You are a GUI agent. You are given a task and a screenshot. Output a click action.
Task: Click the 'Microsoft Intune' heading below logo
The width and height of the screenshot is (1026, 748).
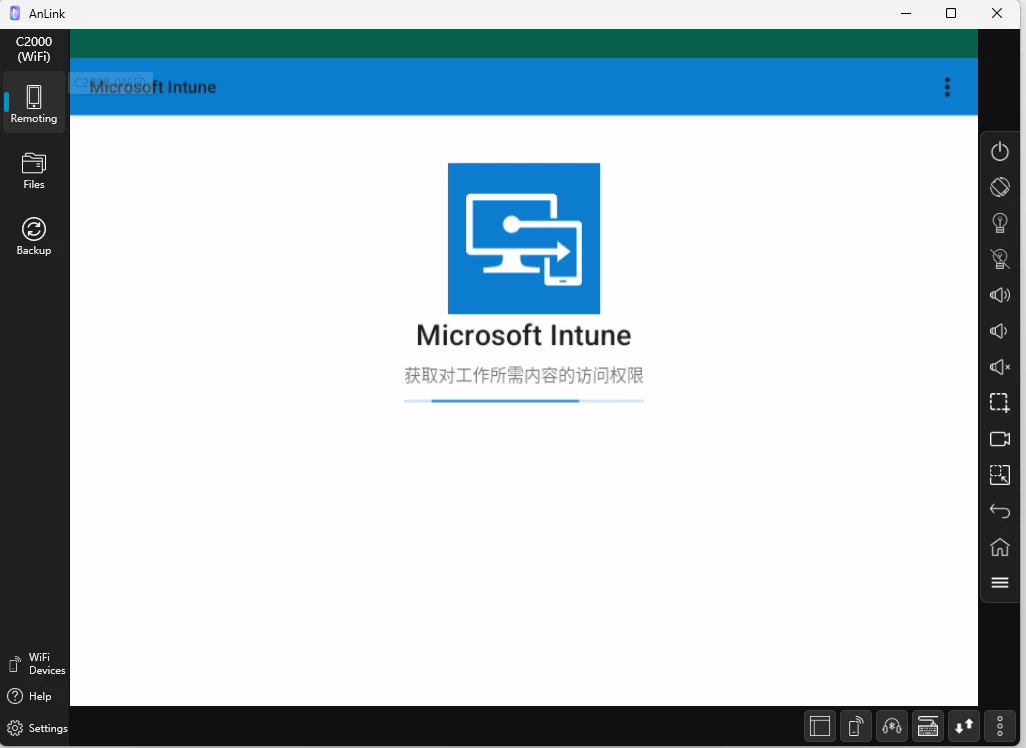point(523,335)
